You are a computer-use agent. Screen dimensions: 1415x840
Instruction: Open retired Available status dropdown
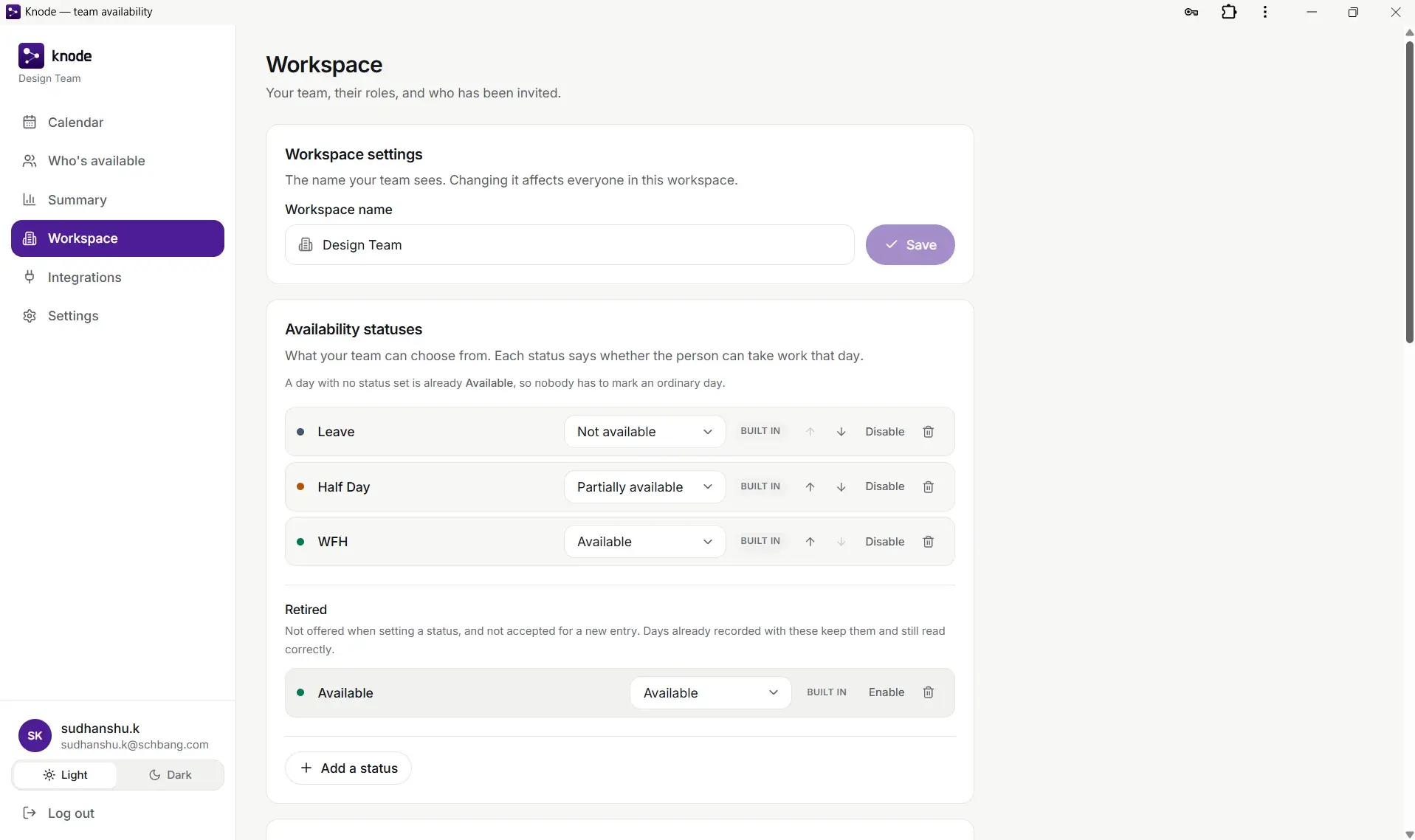point(710,693)
